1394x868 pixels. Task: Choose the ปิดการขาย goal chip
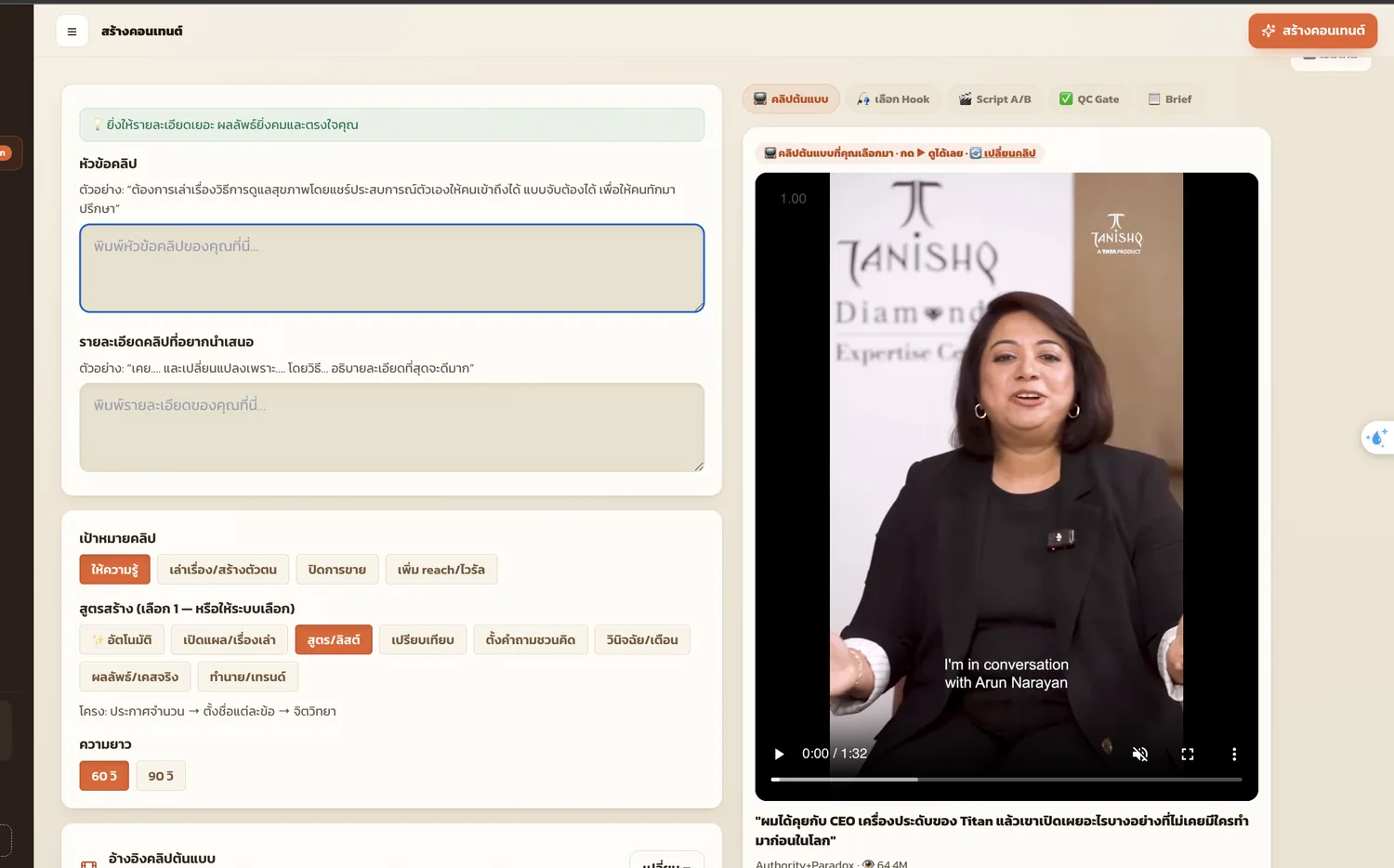pyautogui.click(x=337, y=570)
